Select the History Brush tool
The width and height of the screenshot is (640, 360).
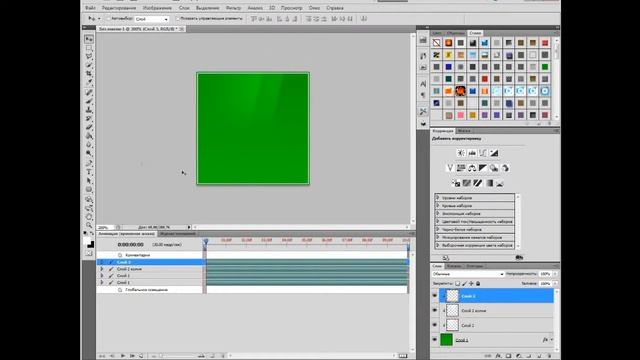pyautogui.click(x=89, y=118)
